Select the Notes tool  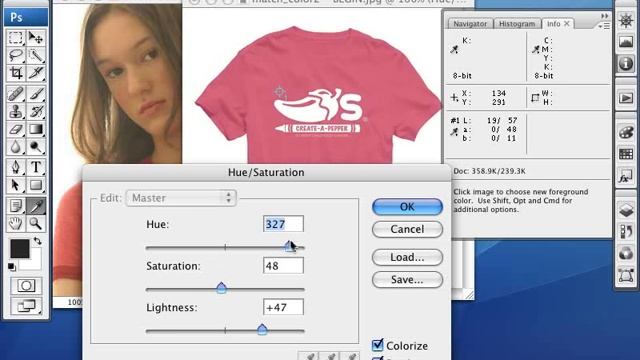coord(16,206)
